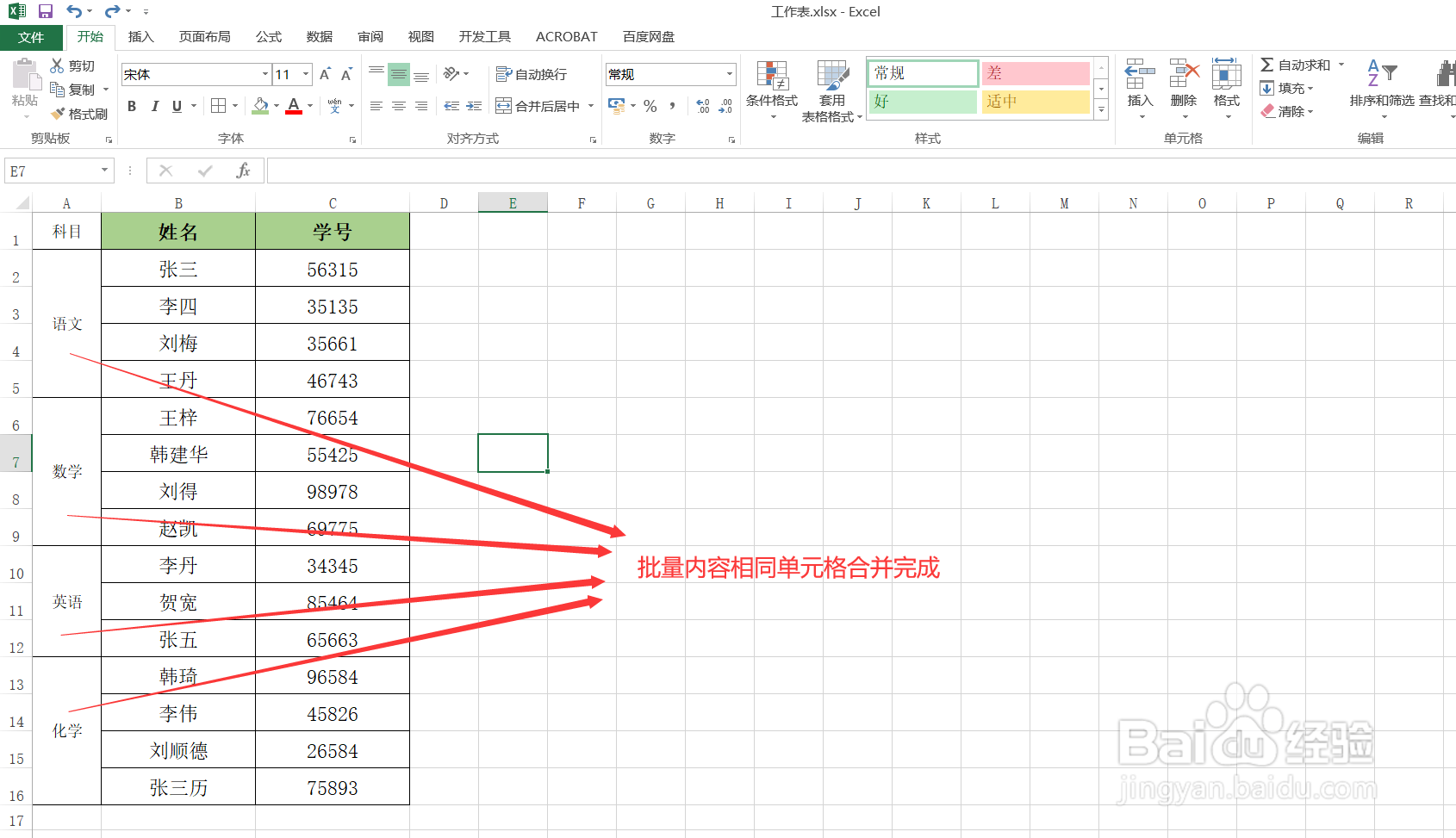Toggle Bold formatting
Viewport: 1456px width, 838px height.
pos(132,106)
